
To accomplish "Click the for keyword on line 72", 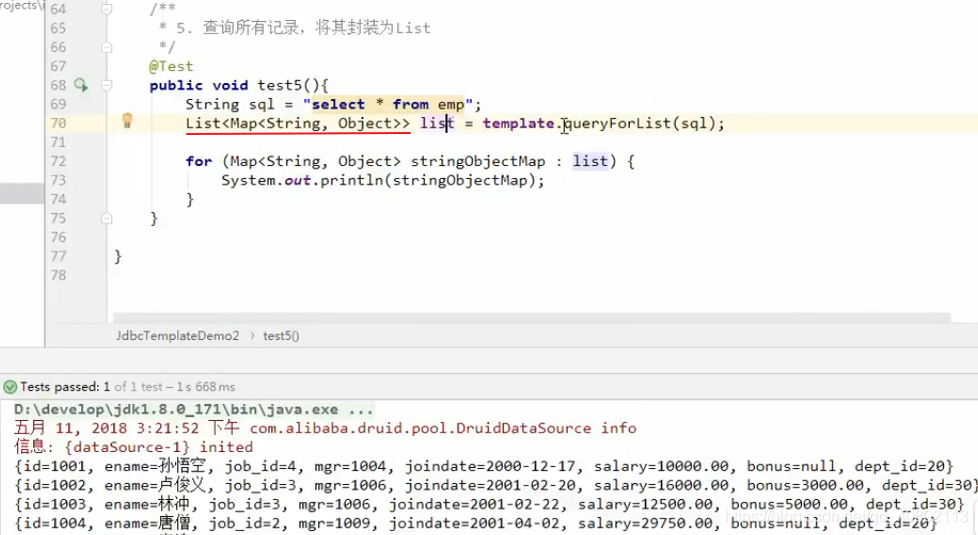I will coord(199,161).
